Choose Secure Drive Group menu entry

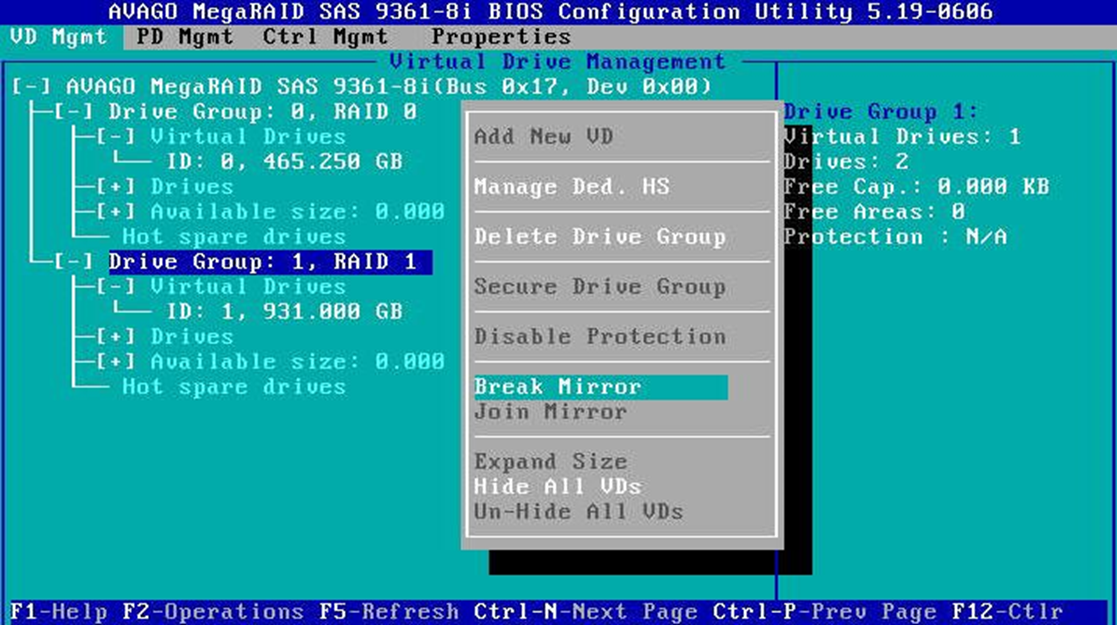coord(600,286)
